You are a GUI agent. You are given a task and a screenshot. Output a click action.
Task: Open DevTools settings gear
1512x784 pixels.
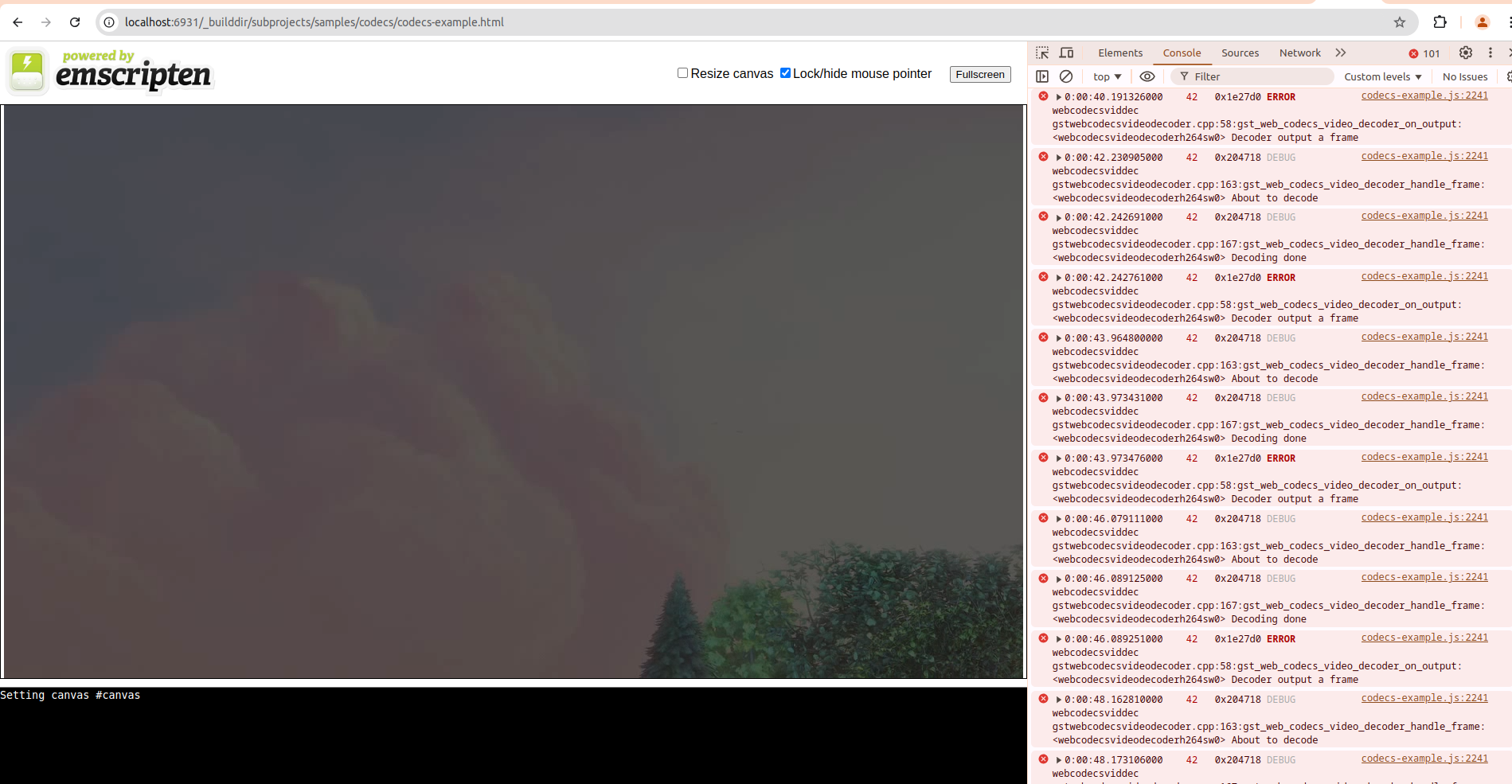pos(1465,53)
